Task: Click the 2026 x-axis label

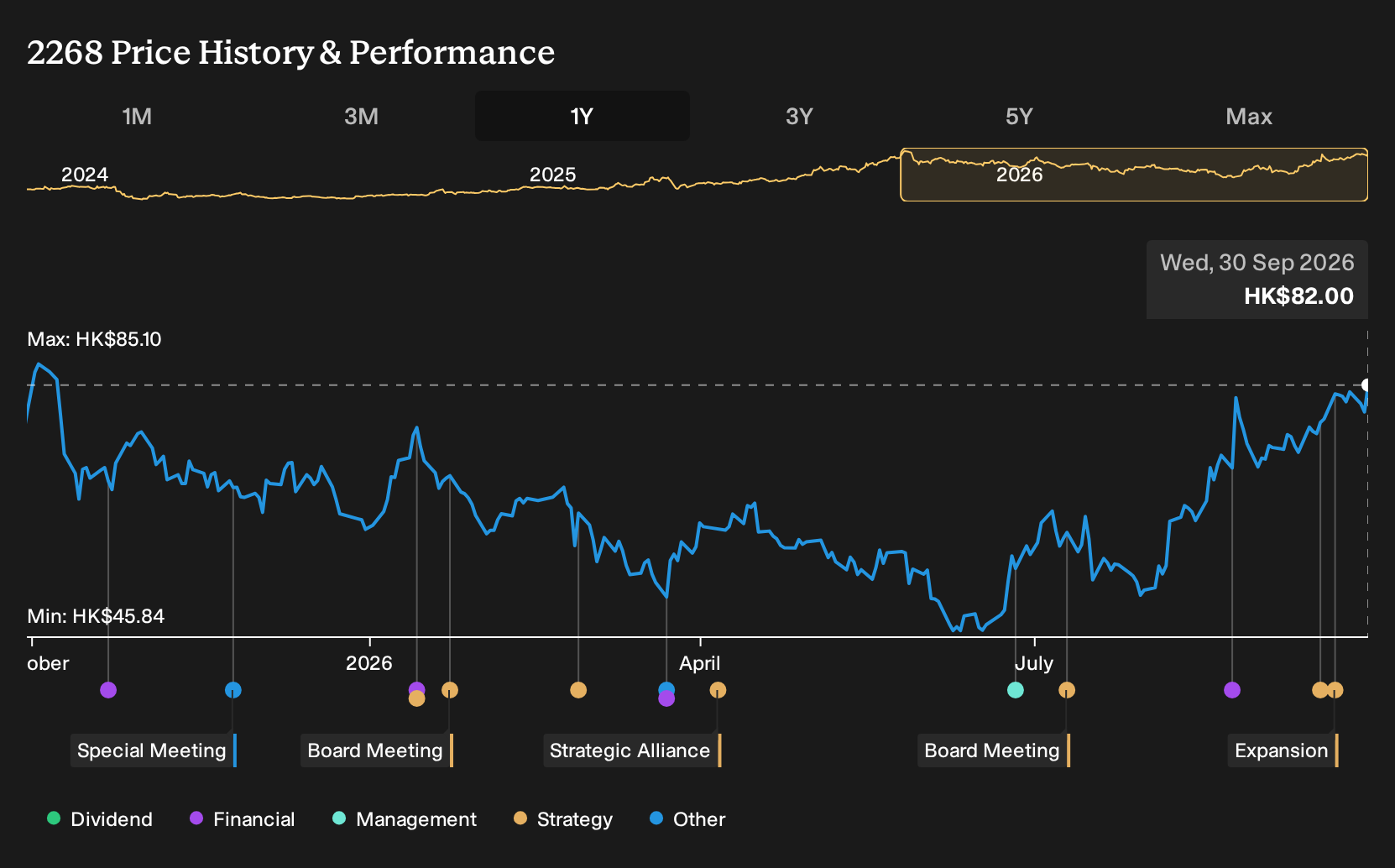Action: point(369,663)
